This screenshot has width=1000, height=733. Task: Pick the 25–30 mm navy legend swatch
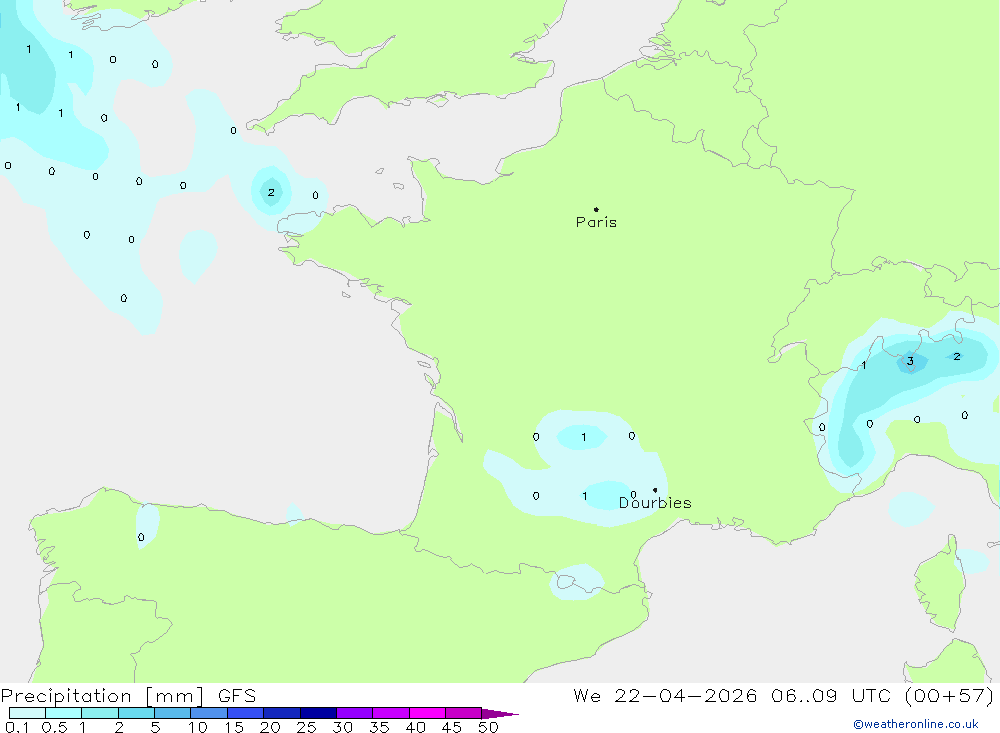[318, 713]
